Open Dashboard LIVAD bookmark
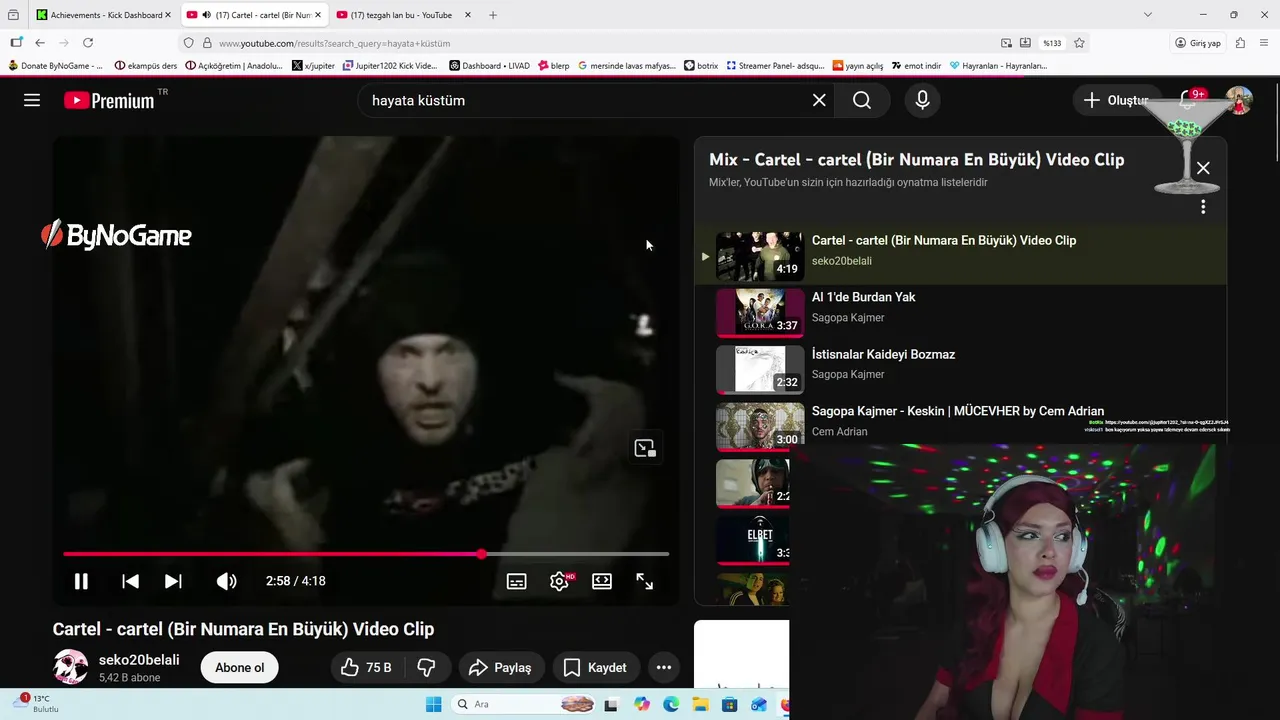 pyautogui.click(x=489, y=66)
